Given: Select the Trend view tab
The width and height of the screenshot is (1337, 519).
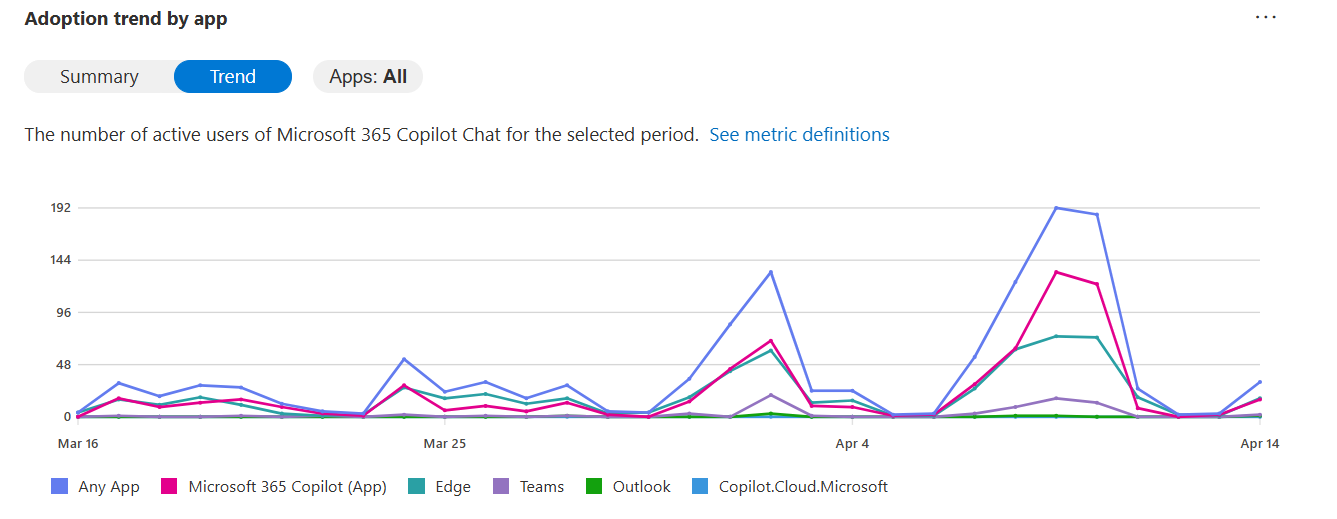Looking at the screenshot, I should pyautogui.click(x=233, y=77).
